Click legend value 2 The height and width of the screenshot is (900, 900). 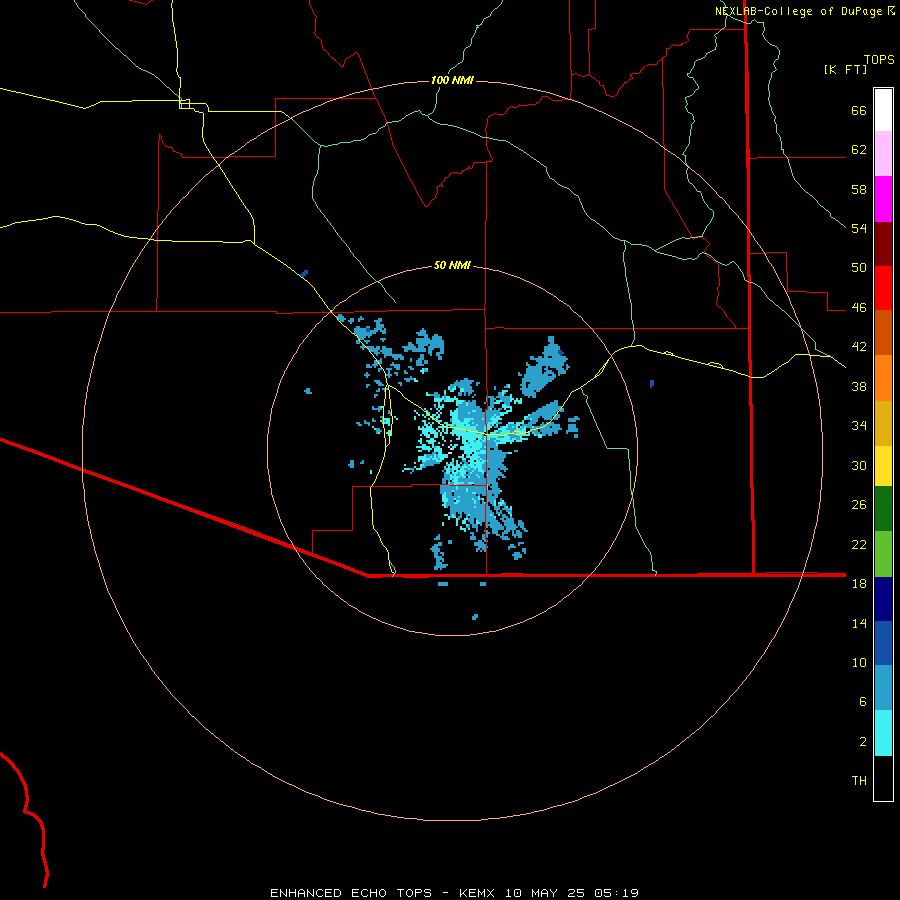click(863, 742)
